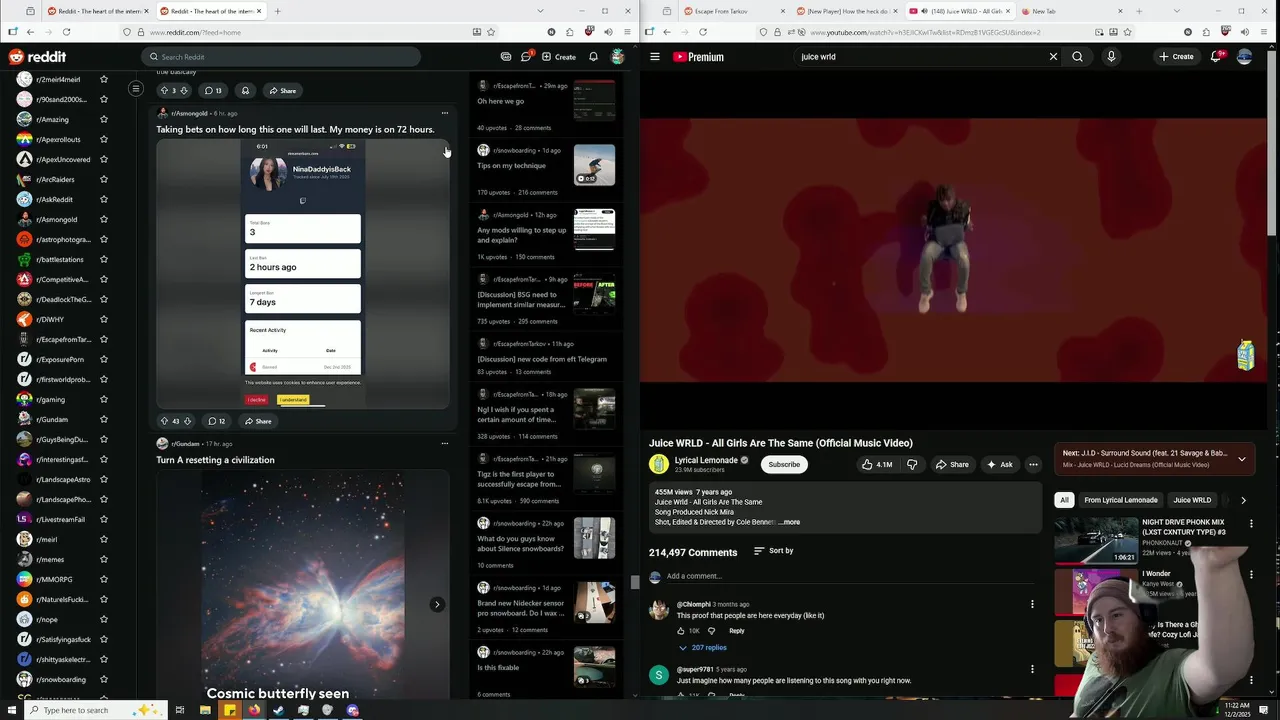Favorite r/AskReddit with its star
The width and height of the screenshot is (1280, 720).
click(104, 200)
